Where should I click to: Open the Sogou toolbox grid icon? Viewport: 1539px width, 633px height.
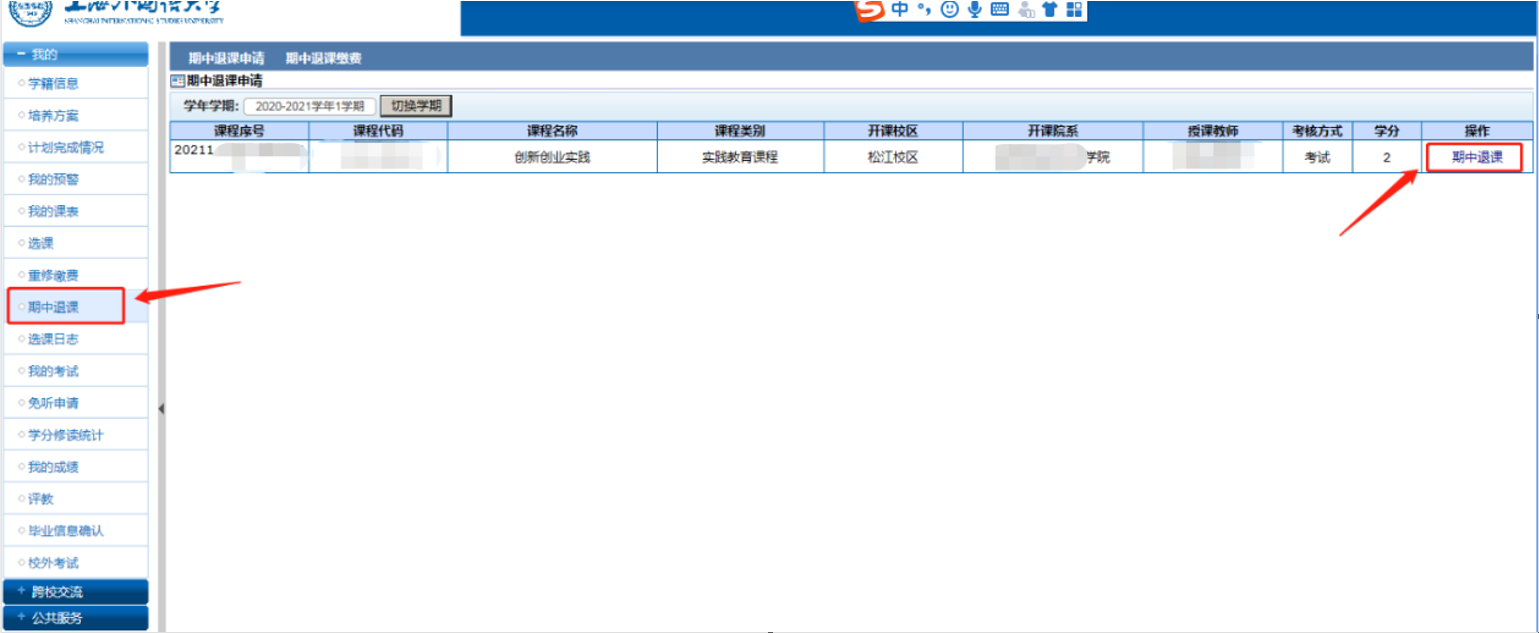coord(1074,9)
